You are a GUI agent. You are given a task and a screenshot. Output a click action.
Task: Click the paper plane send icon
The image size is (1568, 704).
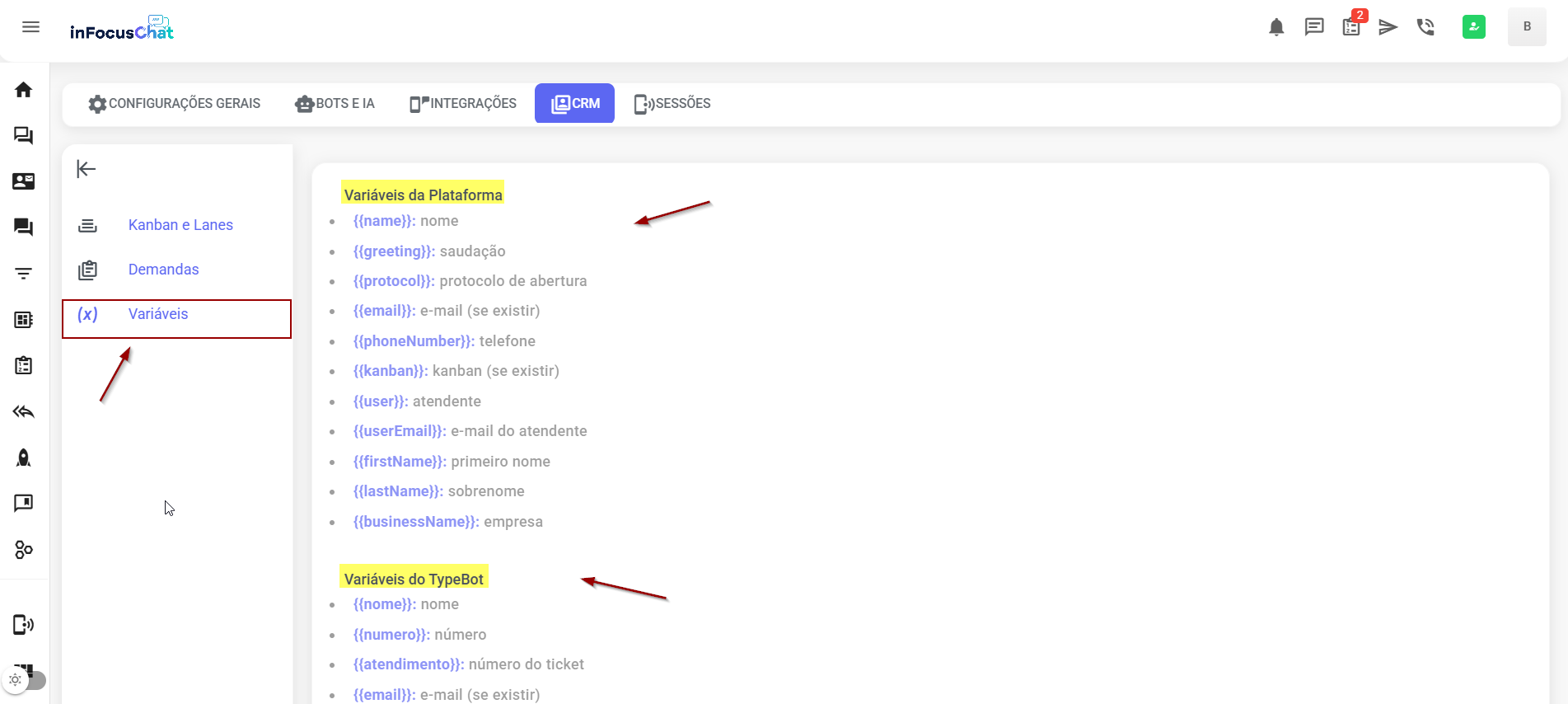pos(1388,27)
